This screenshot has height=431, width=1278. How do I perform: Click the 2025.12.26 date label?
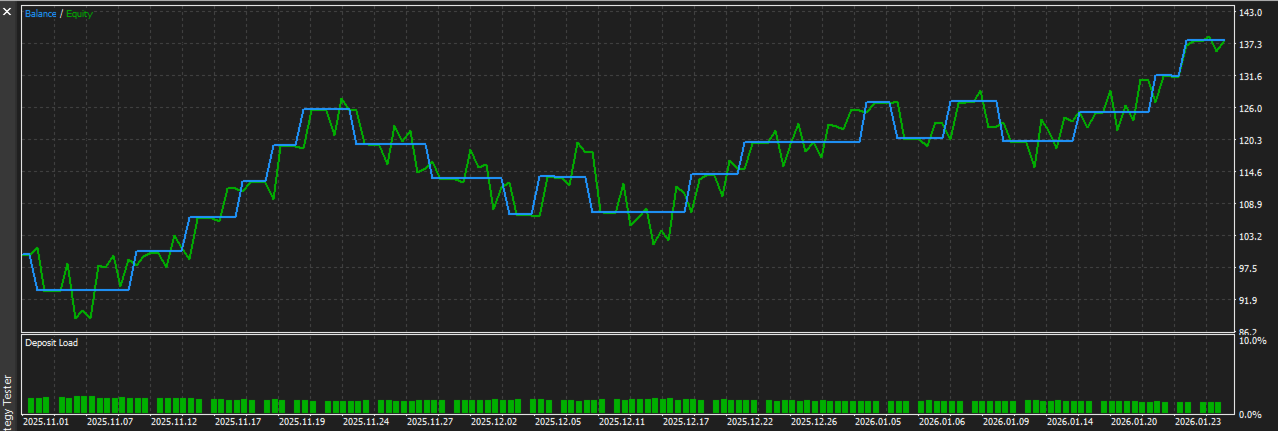[814, 422]
